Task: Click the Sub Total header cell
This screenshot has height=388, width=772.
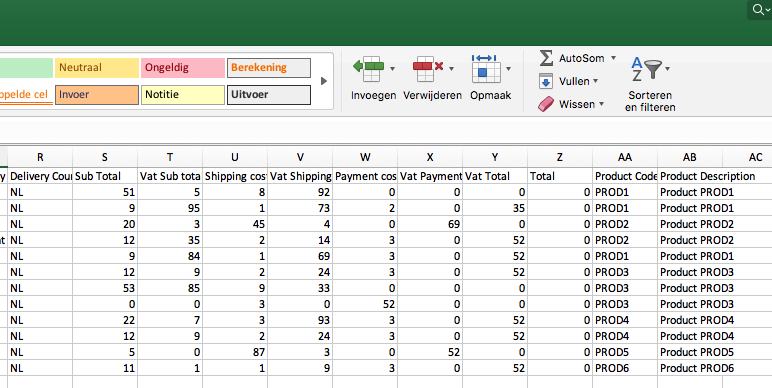Action: [x=105, y=176]
